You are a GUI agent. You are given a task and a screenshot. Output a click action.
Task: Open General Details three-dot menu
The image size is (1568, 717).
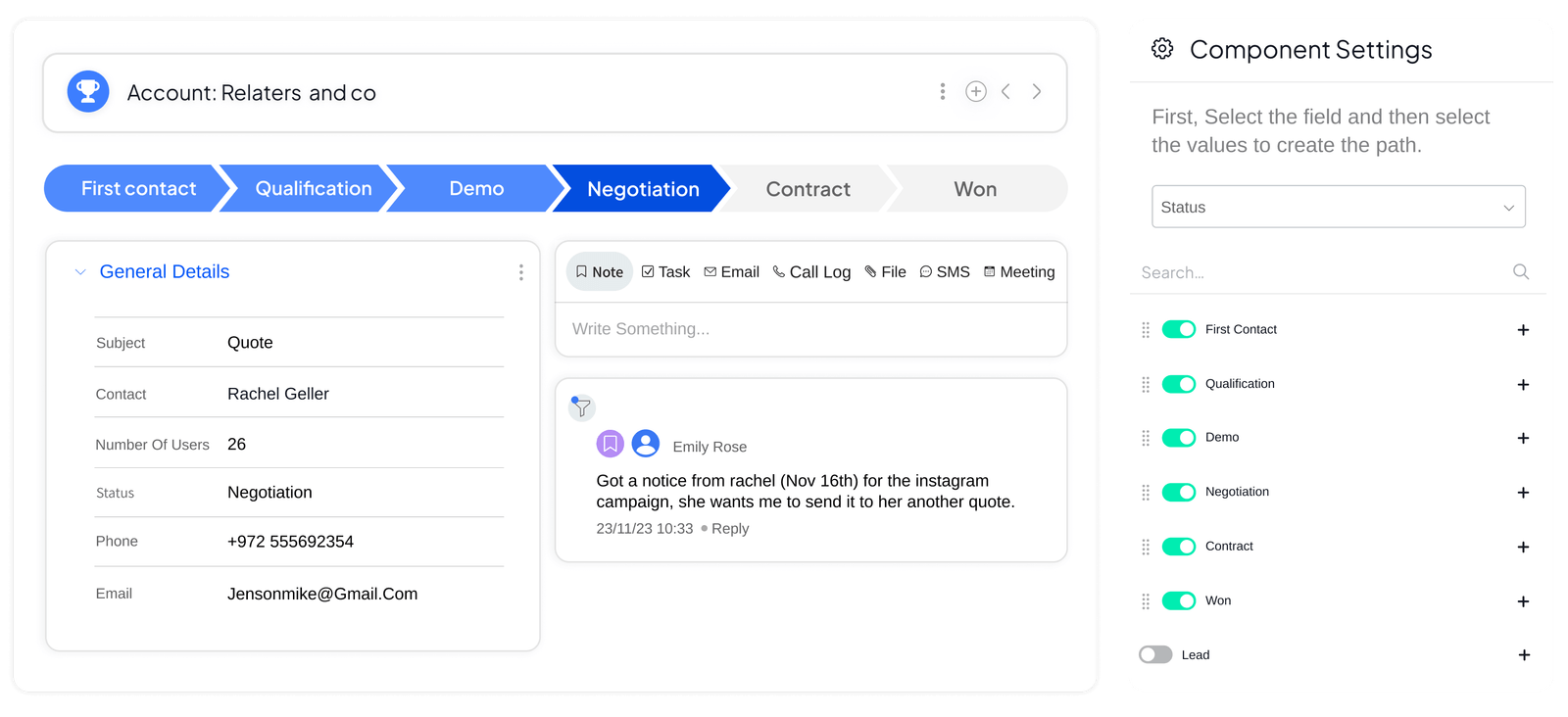521,272
